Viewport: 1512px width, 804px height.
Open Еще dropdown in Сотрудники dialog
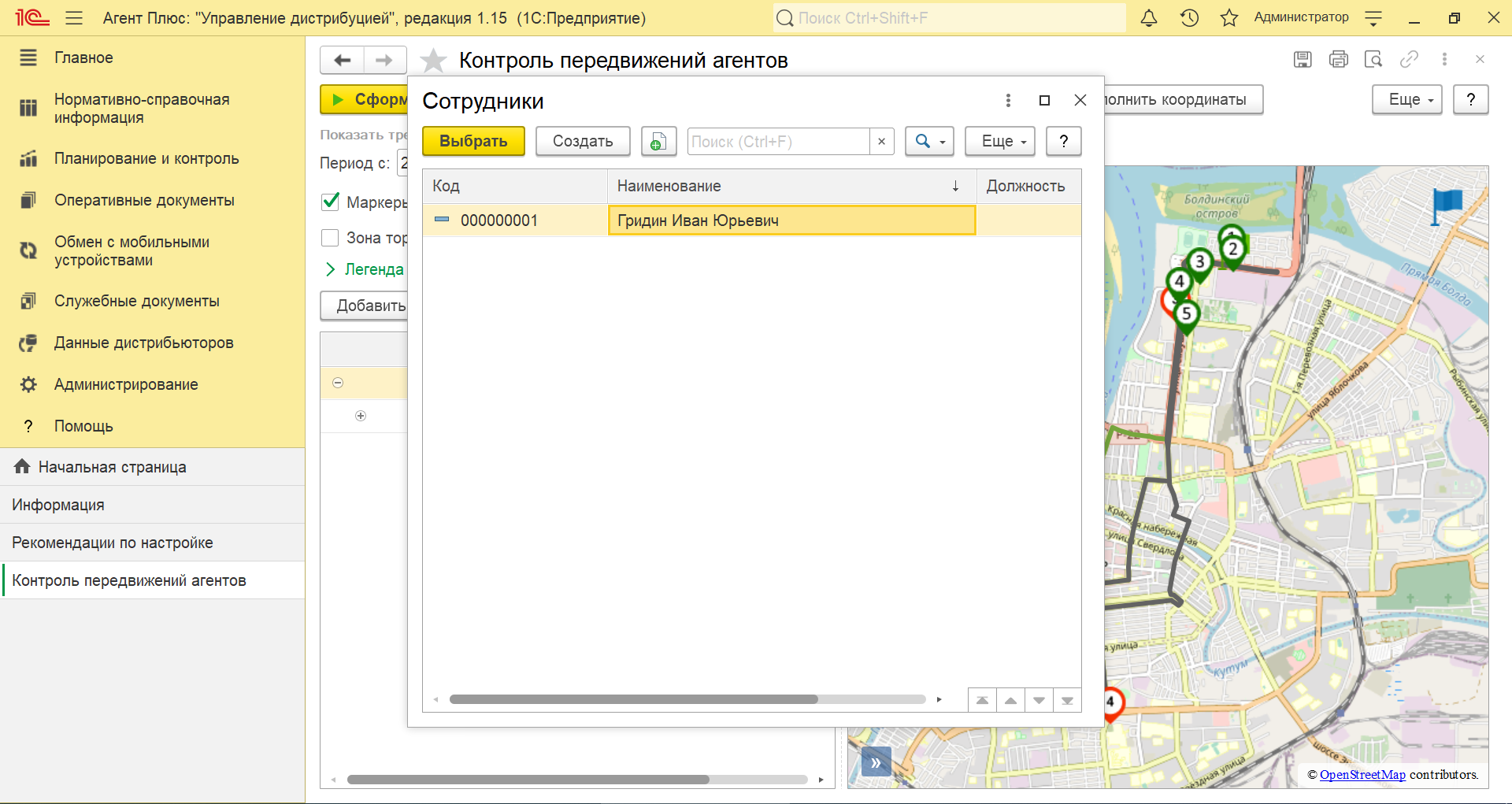click(x=1000, y=141)
